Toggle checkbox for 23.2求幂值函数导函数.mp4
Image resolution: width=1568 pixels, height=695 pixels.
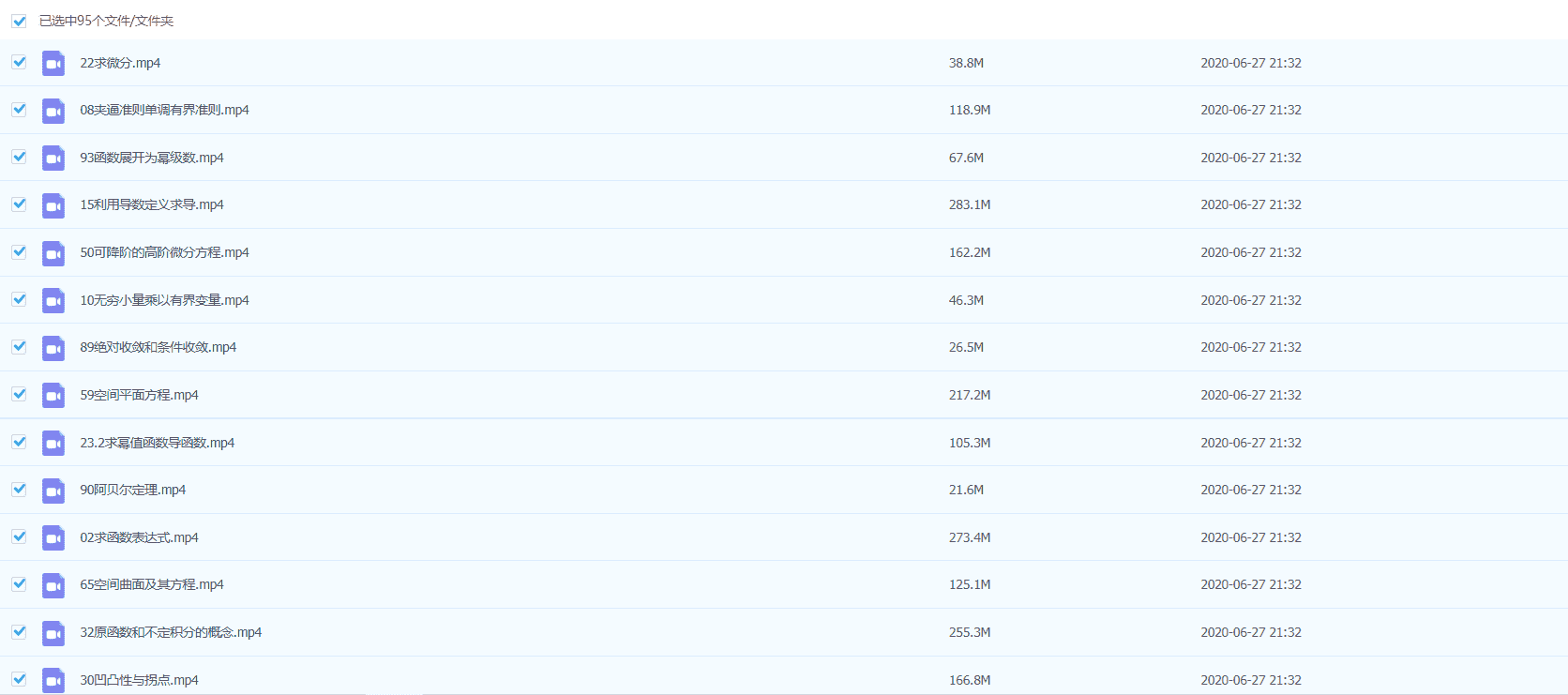click(19, 442)
